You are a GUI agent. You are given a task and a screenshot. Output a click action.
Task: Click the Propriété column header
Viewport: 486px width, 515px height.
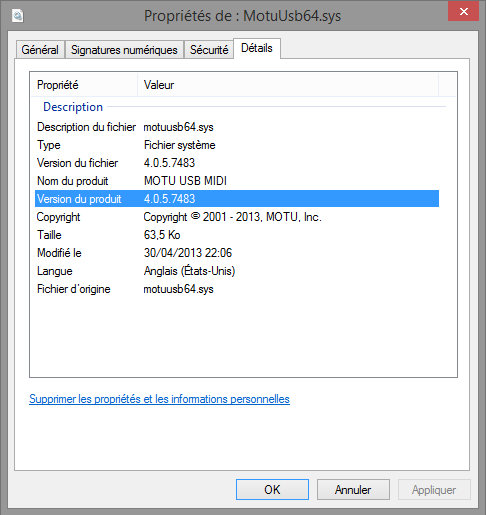pos(84,85)
